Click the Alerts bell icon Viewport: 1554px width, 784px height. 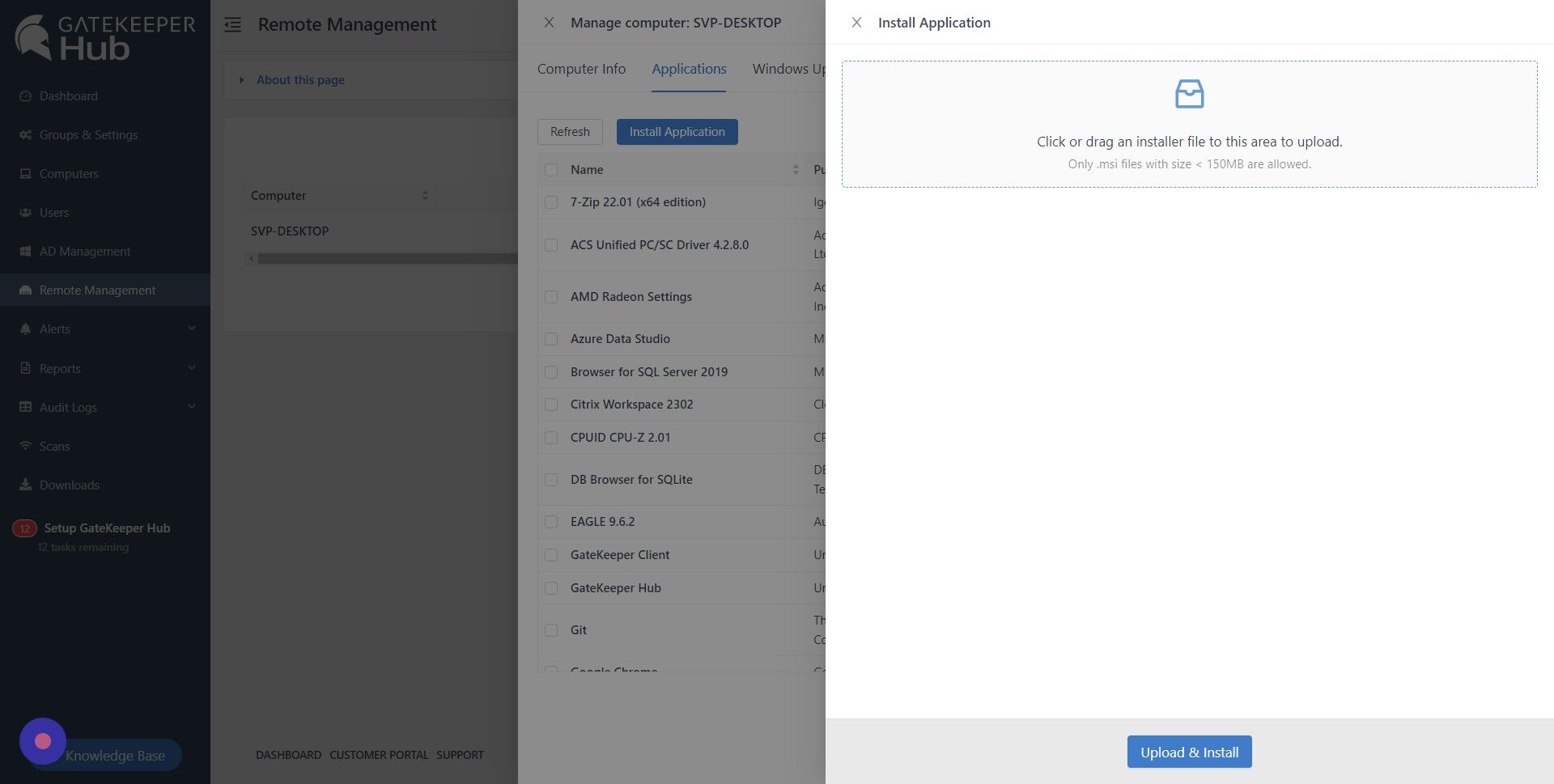tap(25, 328)
